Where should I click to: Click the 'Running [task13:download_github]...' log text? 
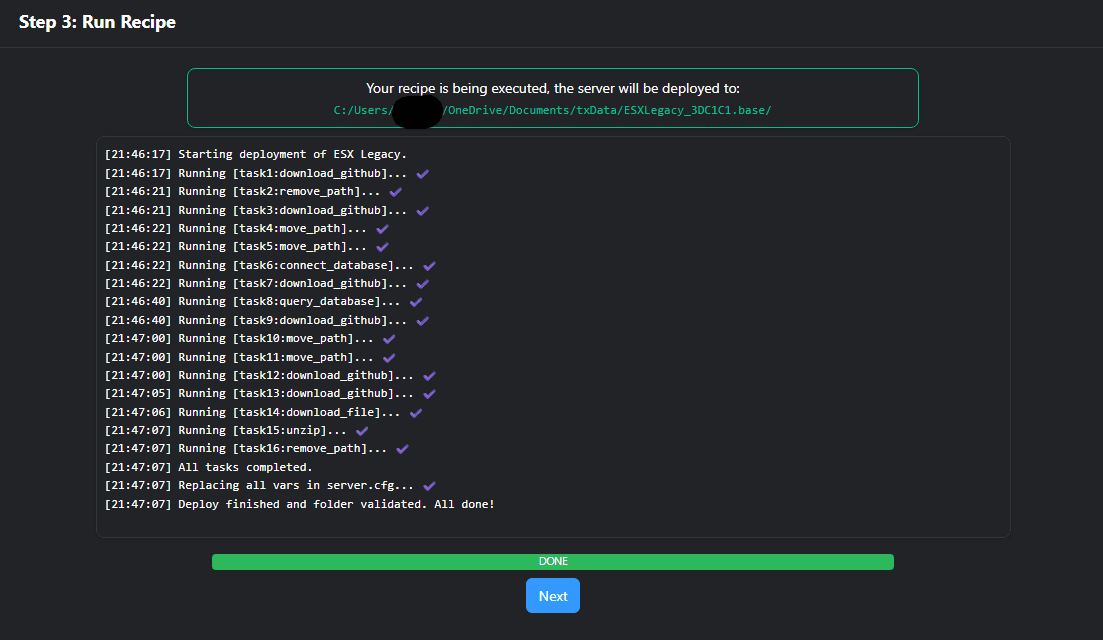pos(296,393)
